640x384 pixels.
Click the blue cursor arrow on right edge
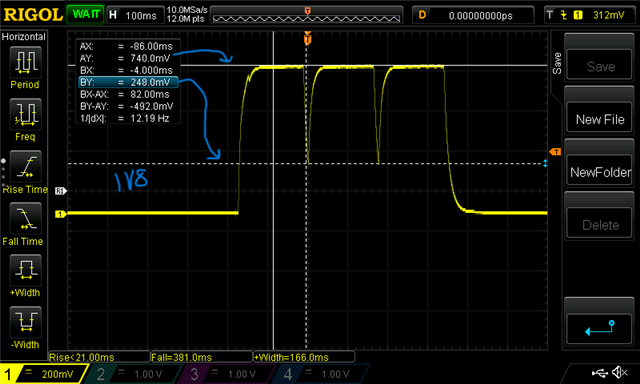(545, 164)
